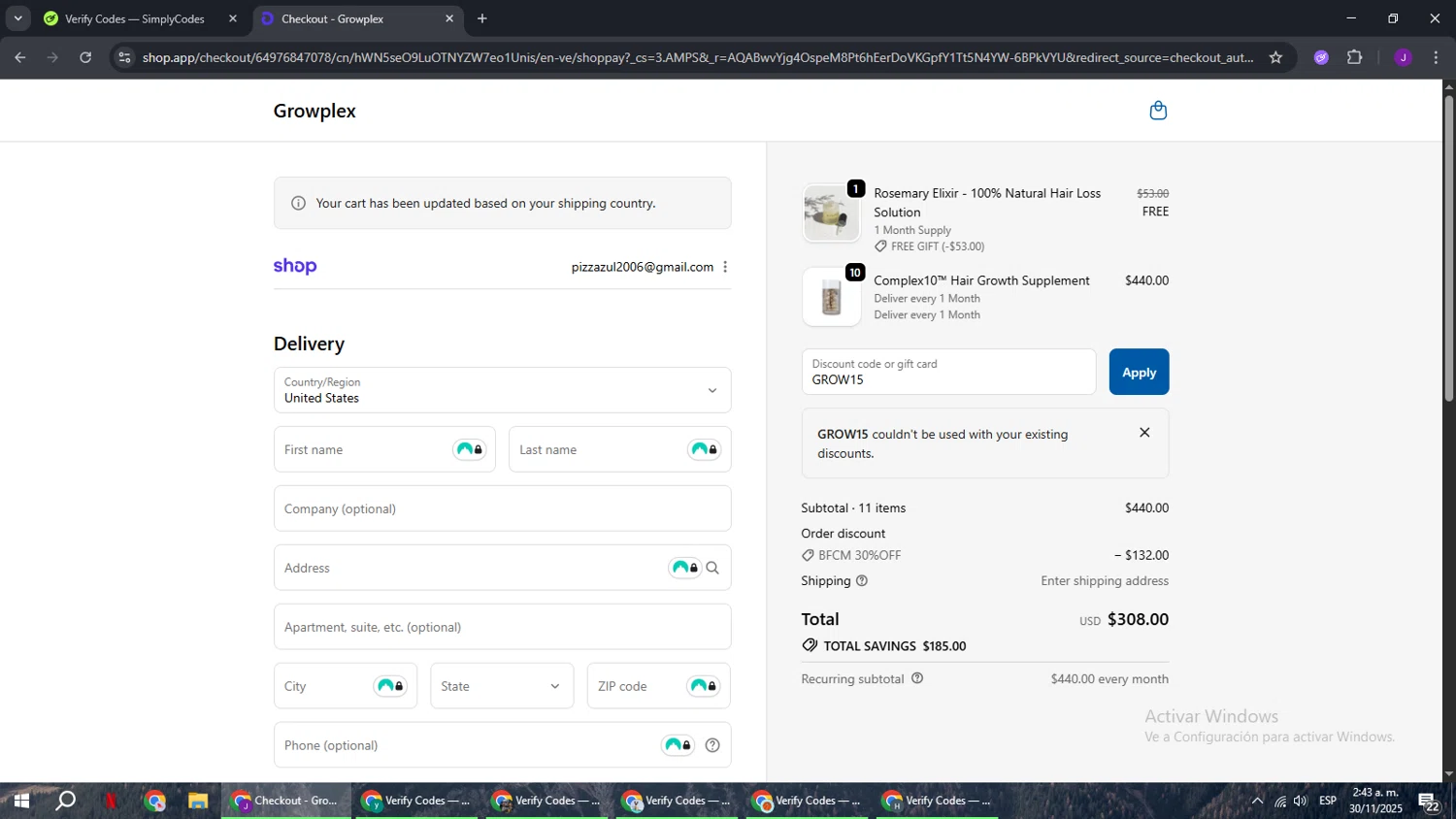
Task: Open the Checkout - Gro... taskbar window
Action: pos(286,801)
